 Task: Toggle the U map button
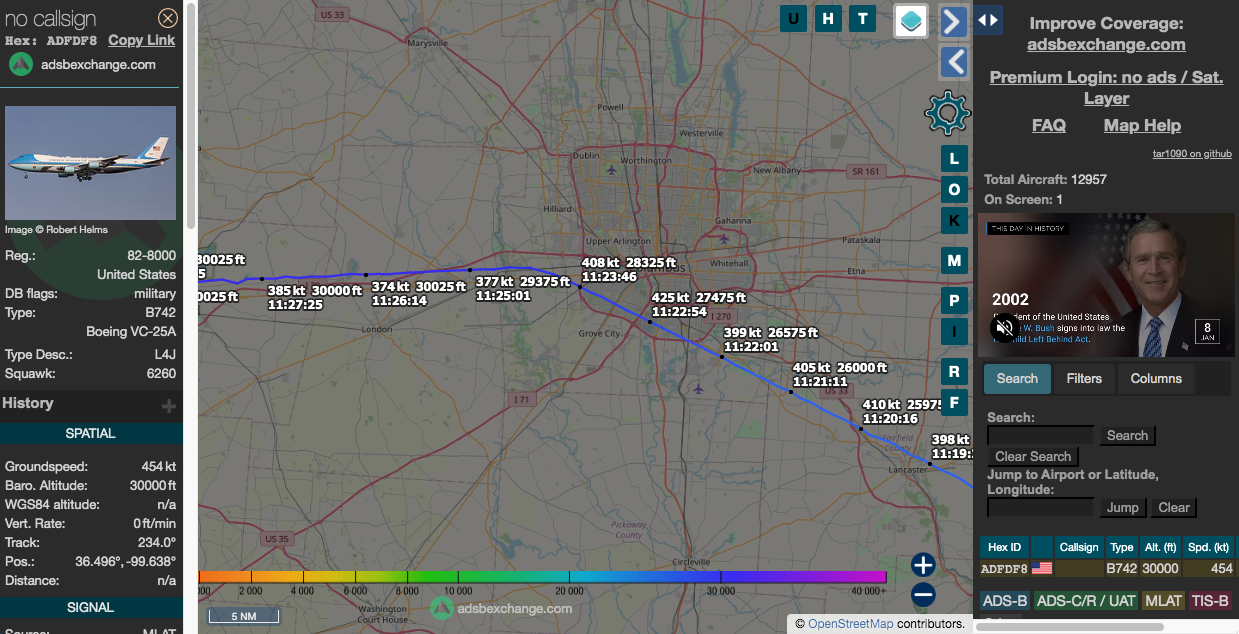[x=794, y=18]
